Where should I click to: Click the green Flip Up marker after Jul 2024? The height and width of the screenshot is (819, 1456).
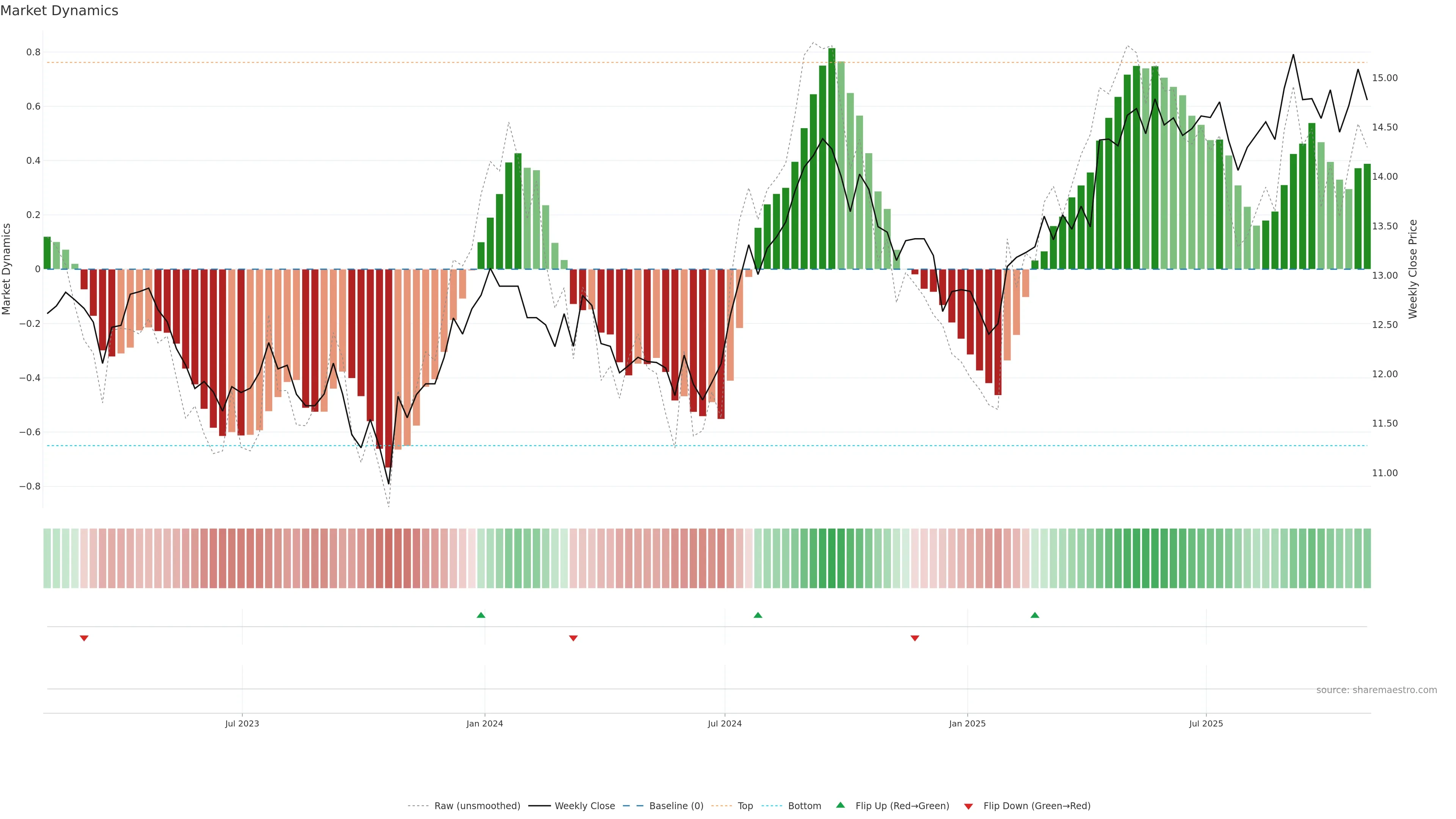[758, 615]
